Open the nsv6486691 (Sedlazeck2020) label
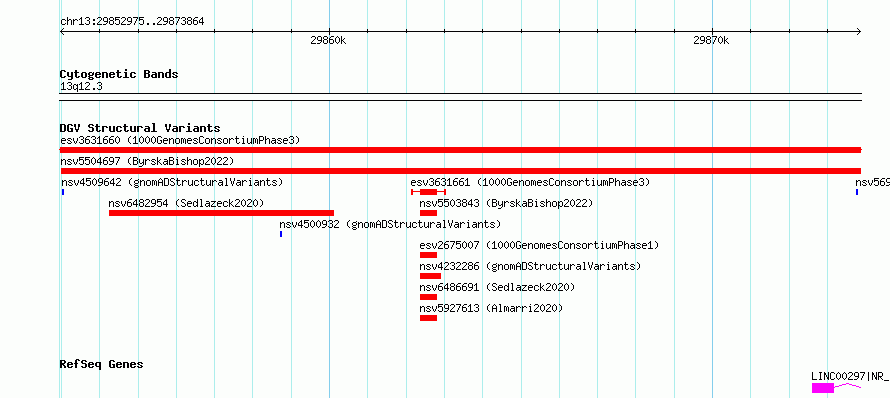 [497, 287]
